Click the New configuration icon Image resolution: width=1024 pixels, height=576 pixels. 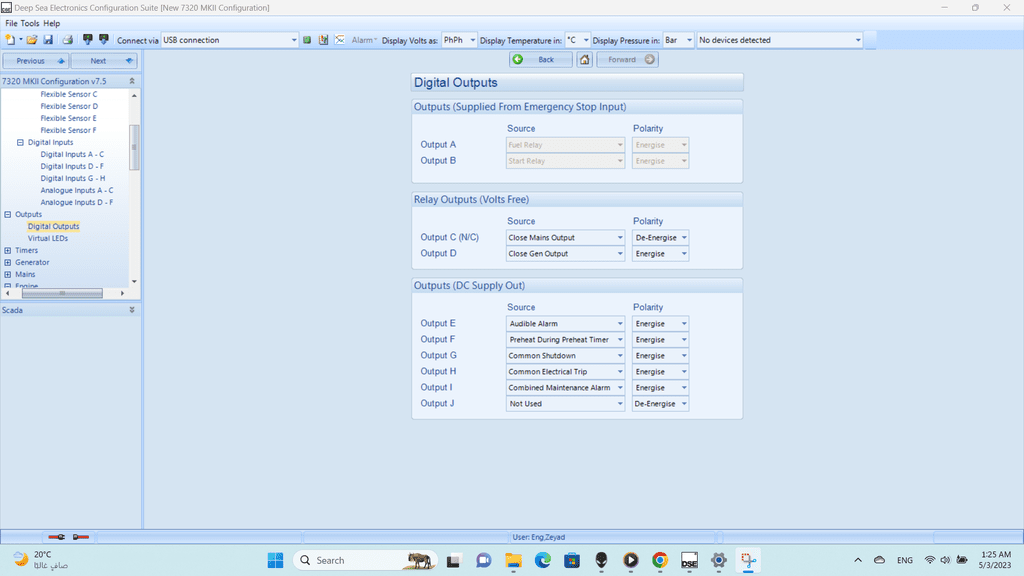(x=10, y=40)
